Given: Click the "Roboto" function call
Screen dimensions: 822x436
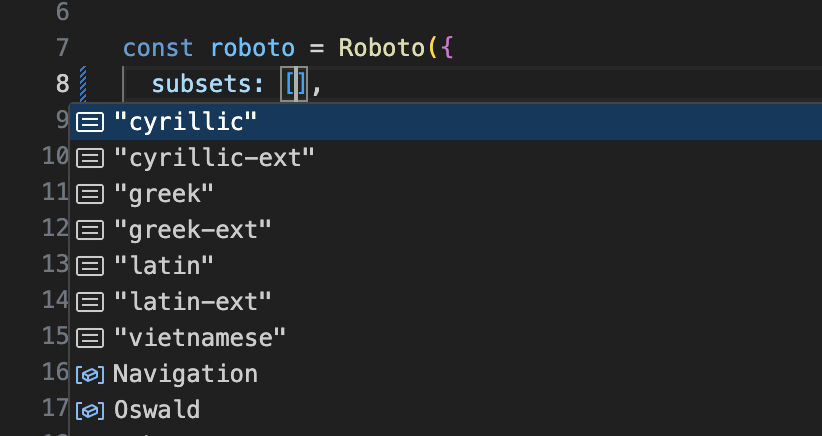Looking at the screenshot, I should coord(382,48).
